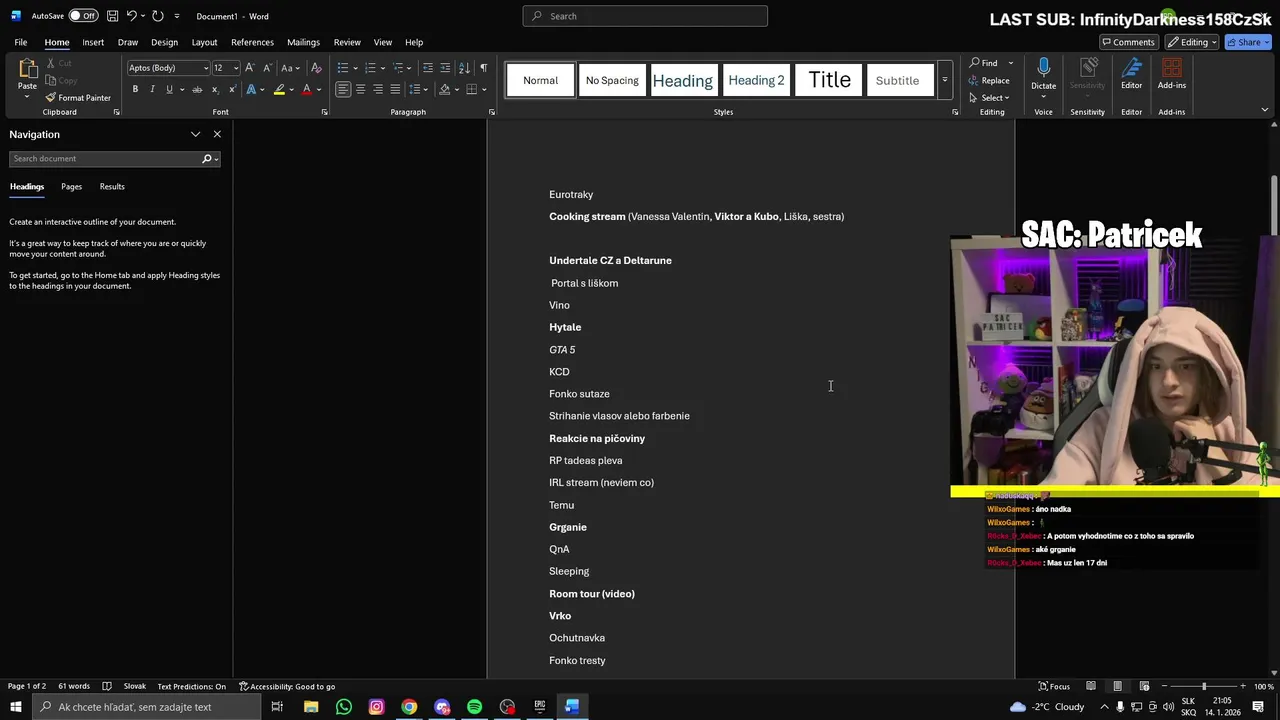Switch to the Insert tab
The height and width of the screenshot is (720, 1280).
click(93, 42)
